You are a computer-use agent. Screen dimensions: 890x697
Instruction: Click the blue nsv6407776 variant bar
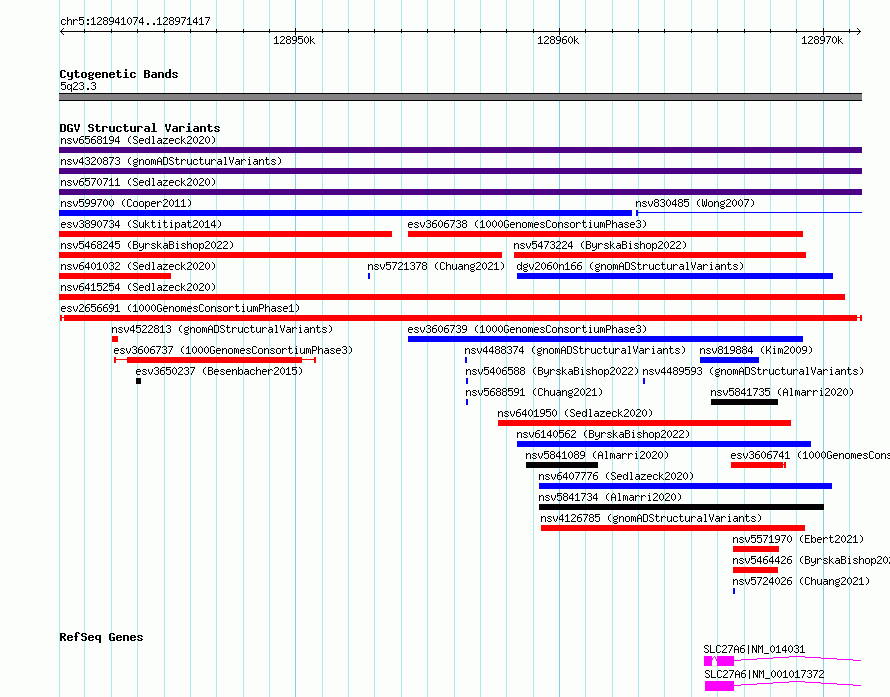pyautogui.click(x=685, y=486)
